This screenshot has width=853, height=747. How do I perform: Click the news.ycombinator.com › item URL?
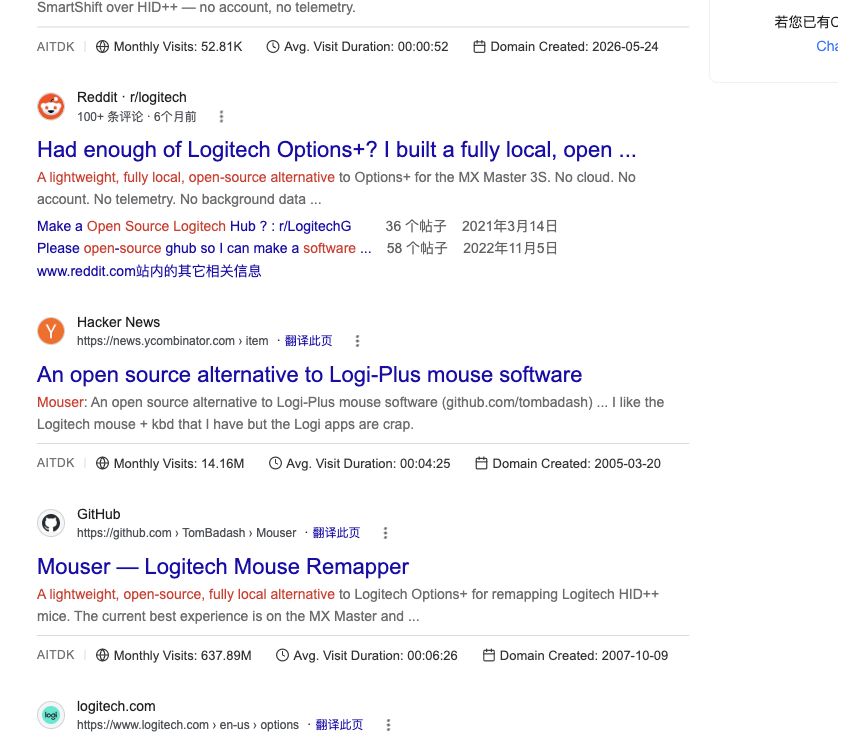[x=172, y=341]
